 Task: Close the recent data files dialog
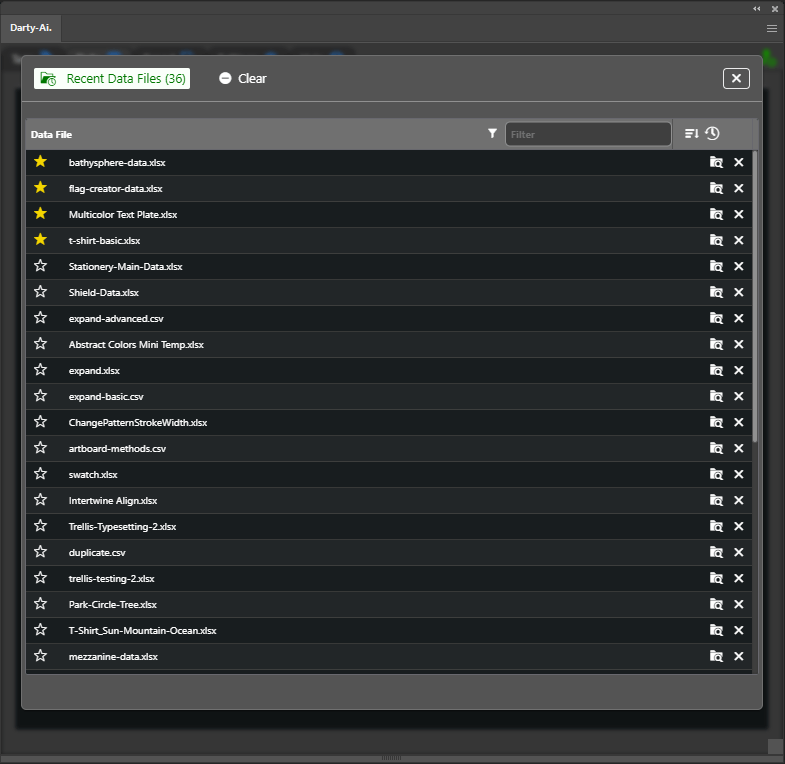736,78
